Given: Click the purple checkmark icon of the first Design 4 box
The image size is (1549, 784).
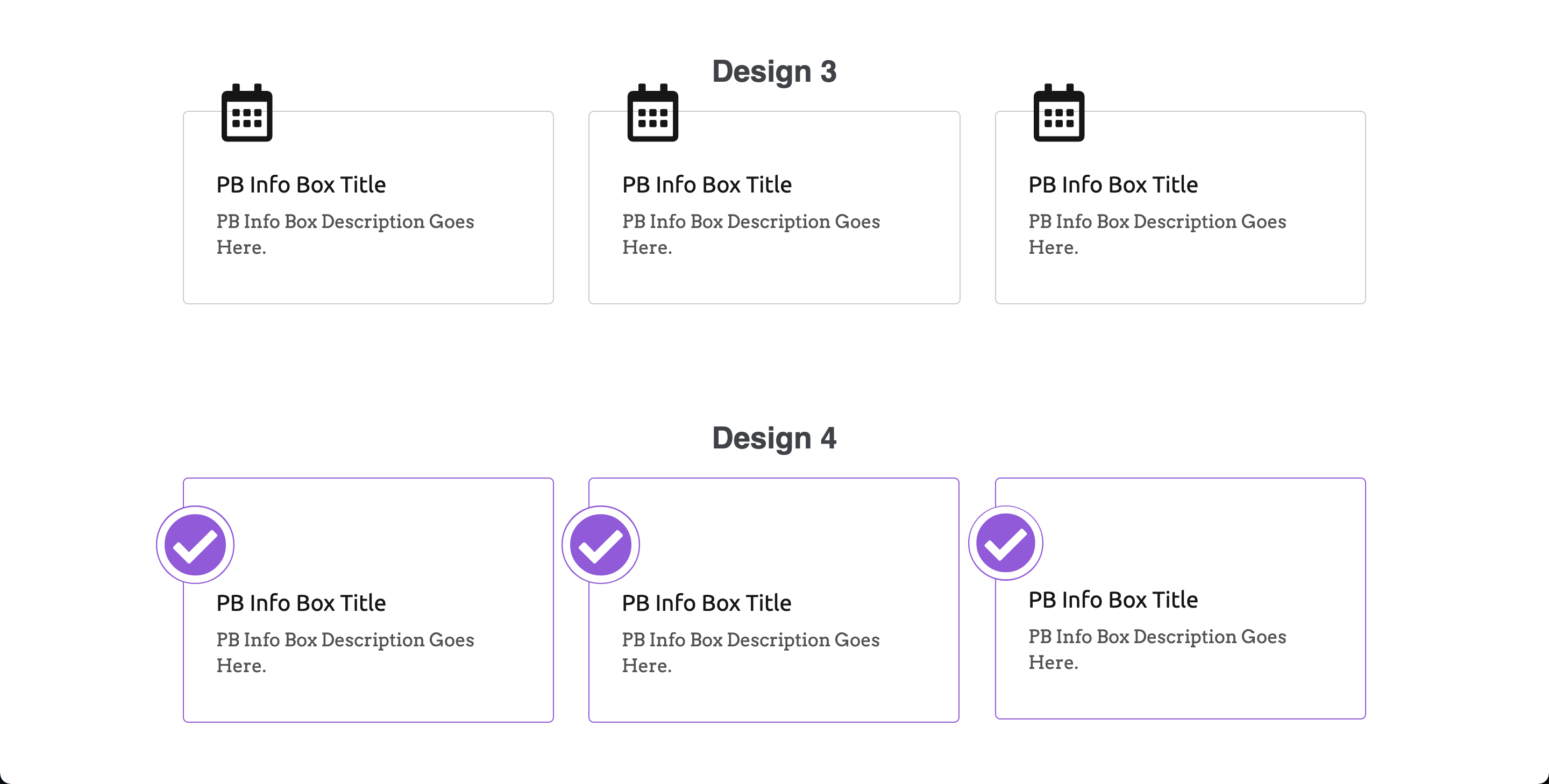Looking at the screenshot, I should 195,545.
